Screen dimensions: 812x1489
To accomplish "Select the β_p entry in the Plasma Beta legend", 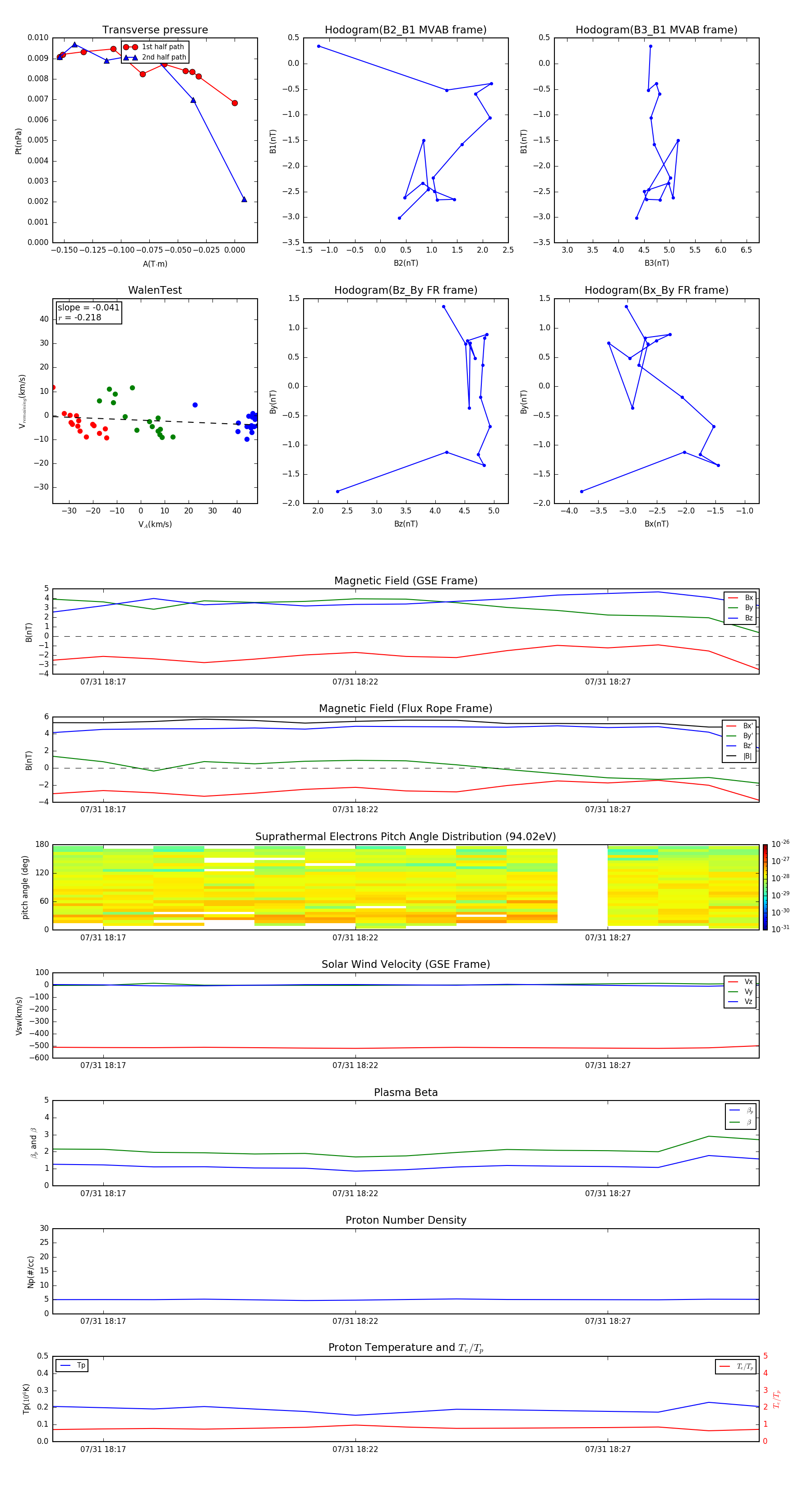I will tap(741, 1110).
